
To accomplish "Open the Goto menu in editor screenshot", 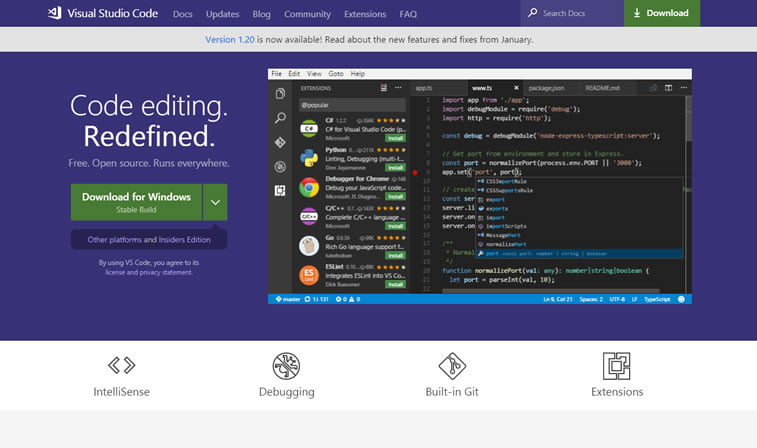I will pos(336,74).
